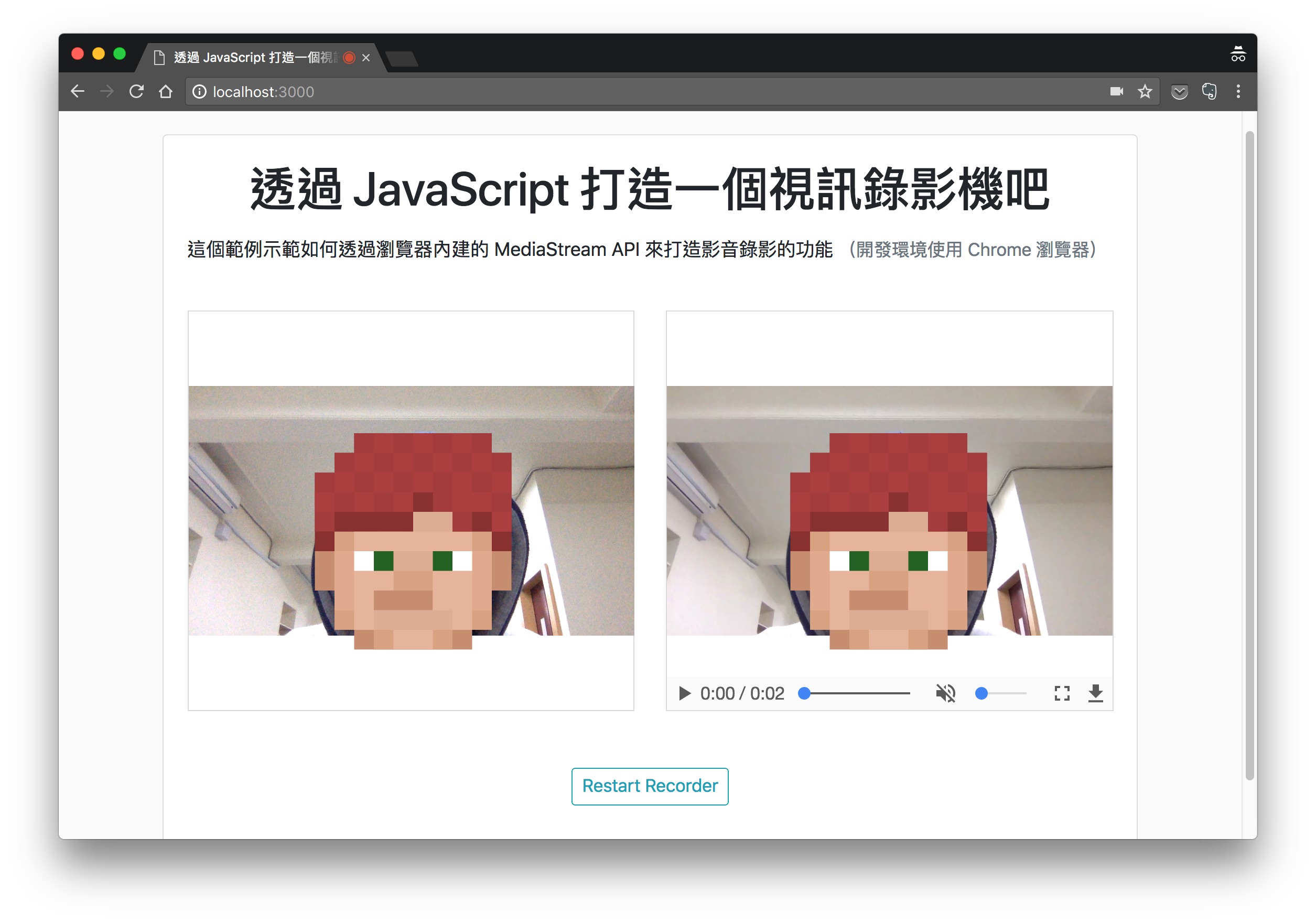Download the recorded video
This screenshot has width=1316, height=923.
tap(1095, 693)
